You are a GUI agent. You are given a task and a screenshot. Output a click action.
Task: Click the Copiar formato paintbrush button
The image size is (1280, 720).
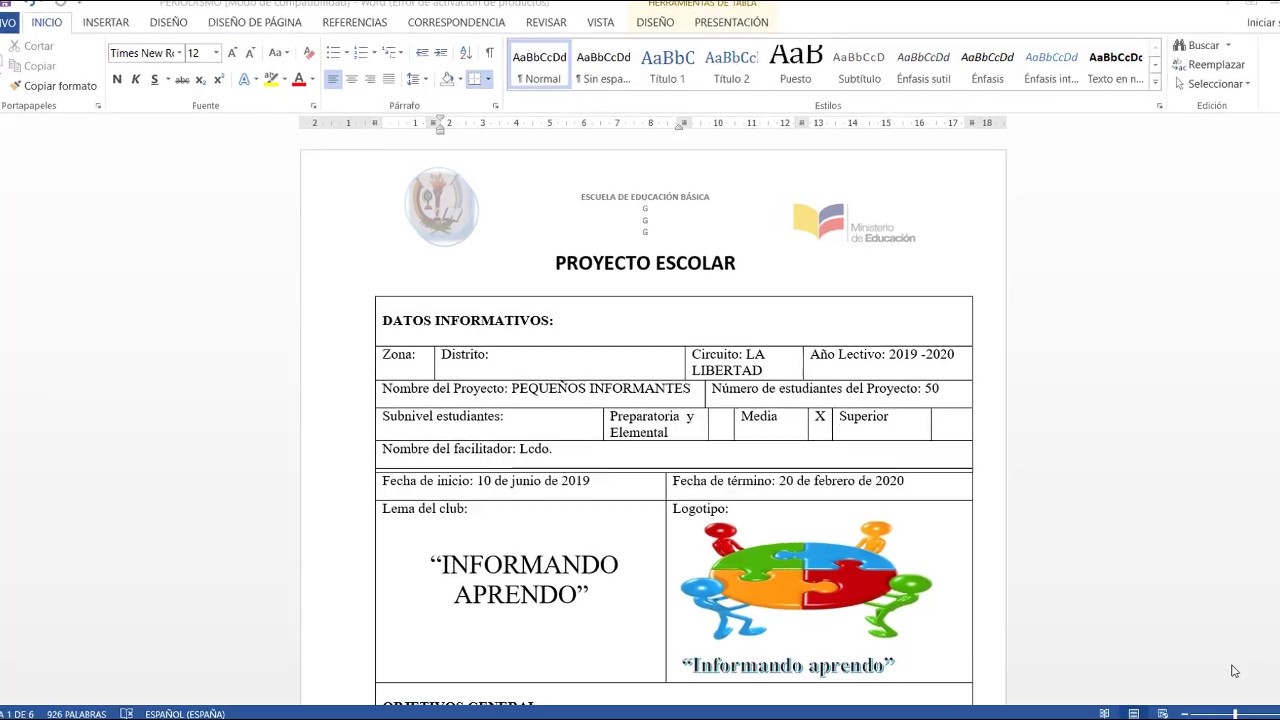coord(53,86)
